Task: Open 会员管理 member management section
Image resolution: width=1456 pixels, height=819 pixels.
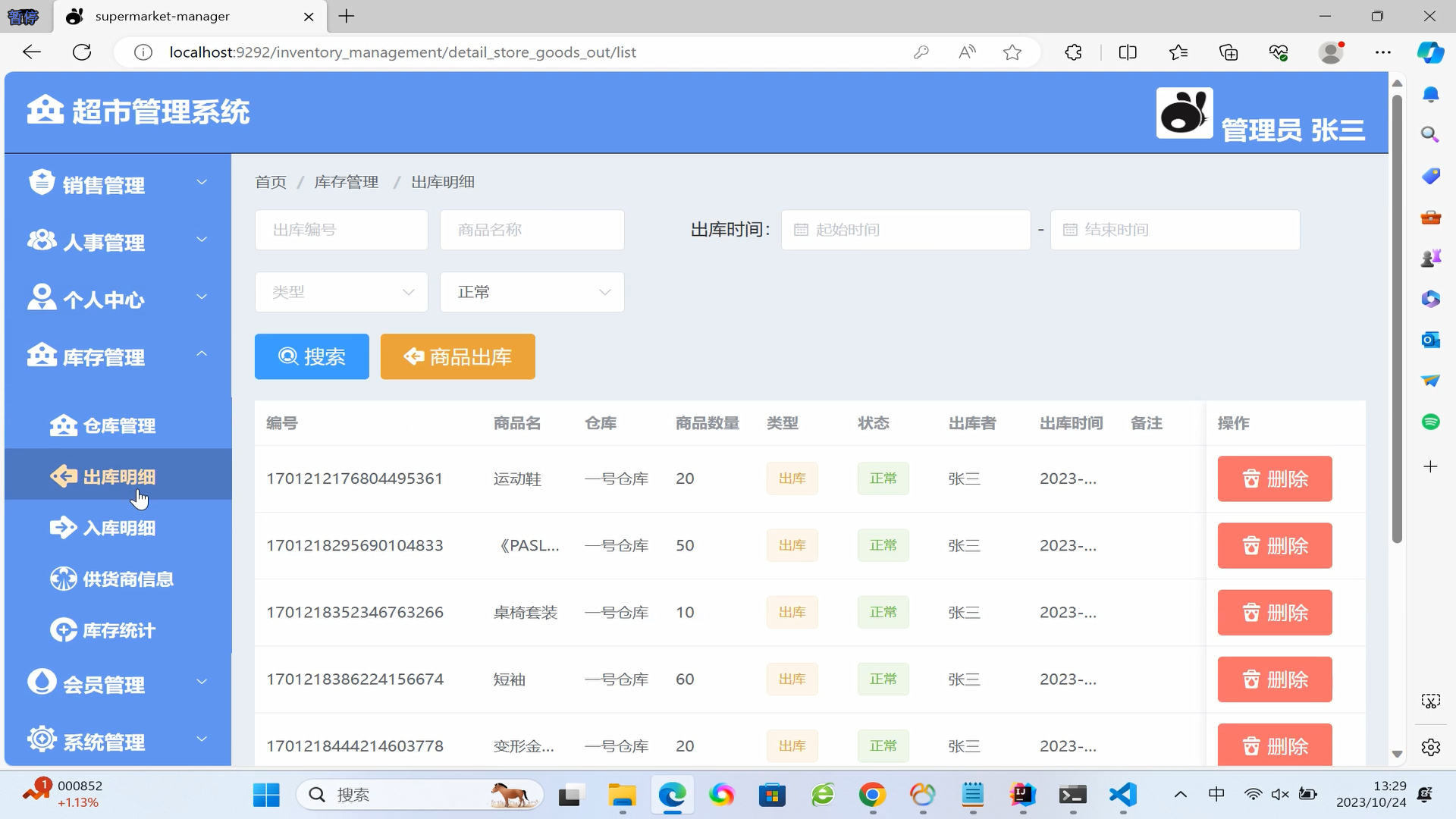Action: point(42,682)
